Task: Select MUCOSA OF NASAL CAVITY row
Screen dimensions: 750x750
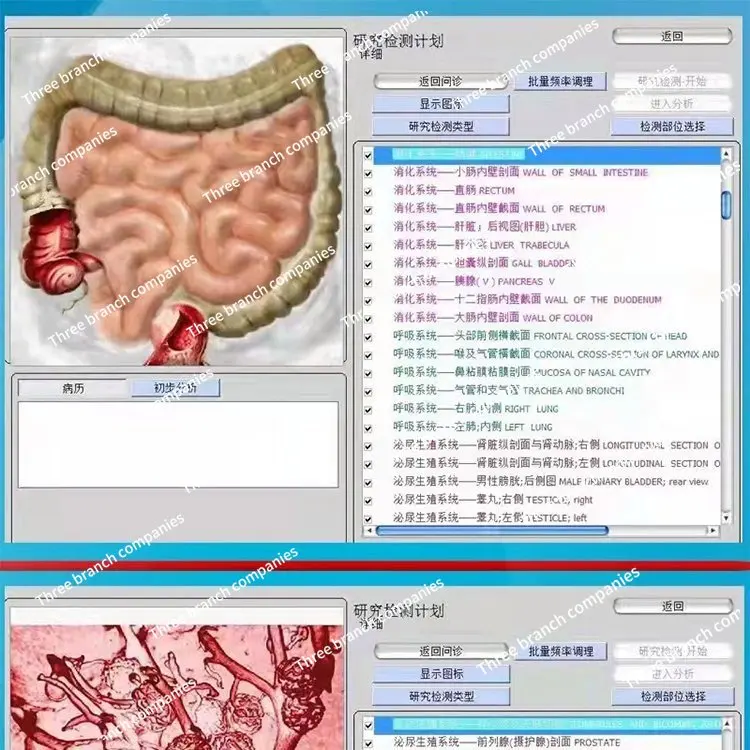Action: 521,372
